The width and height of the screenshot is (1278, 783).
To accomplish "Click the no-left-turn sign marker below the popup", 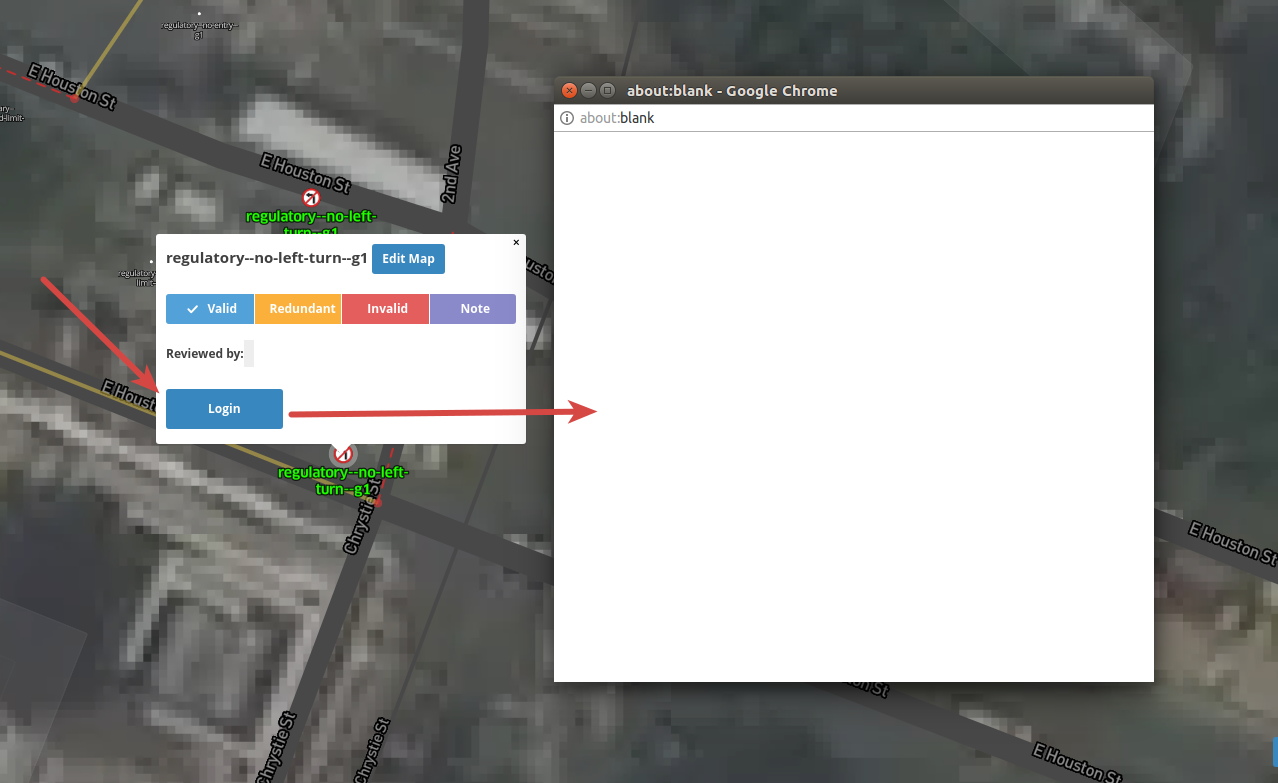I will point(344,453).
